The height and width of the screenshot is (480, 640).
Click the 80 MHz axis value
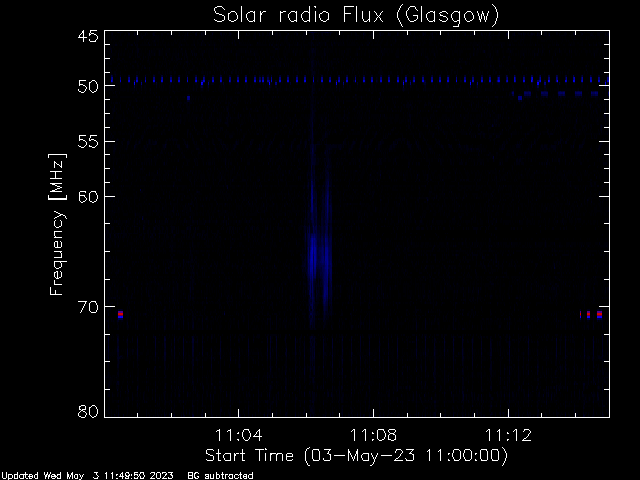click(x=88, y=411)
